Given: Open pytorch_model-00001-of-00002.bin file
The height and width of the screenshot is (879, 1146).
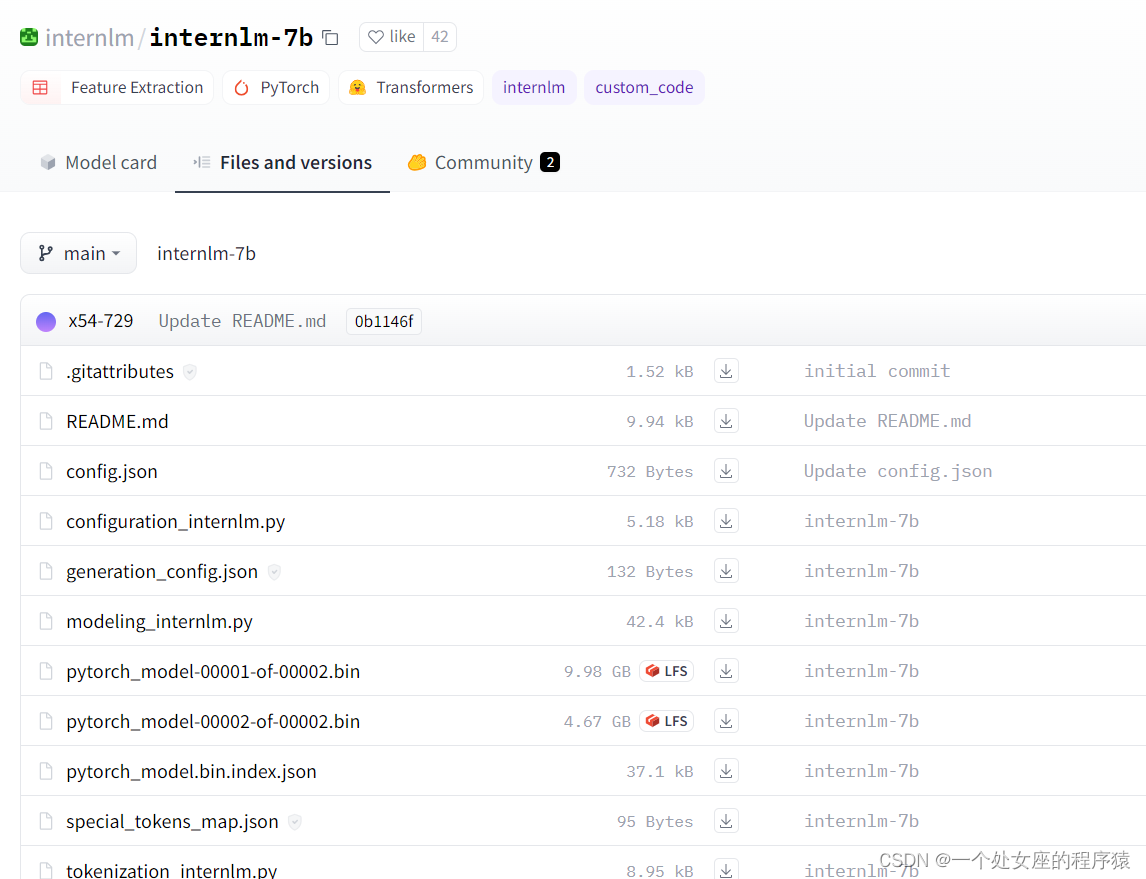Looking at the screenshot, I should 213,671.
